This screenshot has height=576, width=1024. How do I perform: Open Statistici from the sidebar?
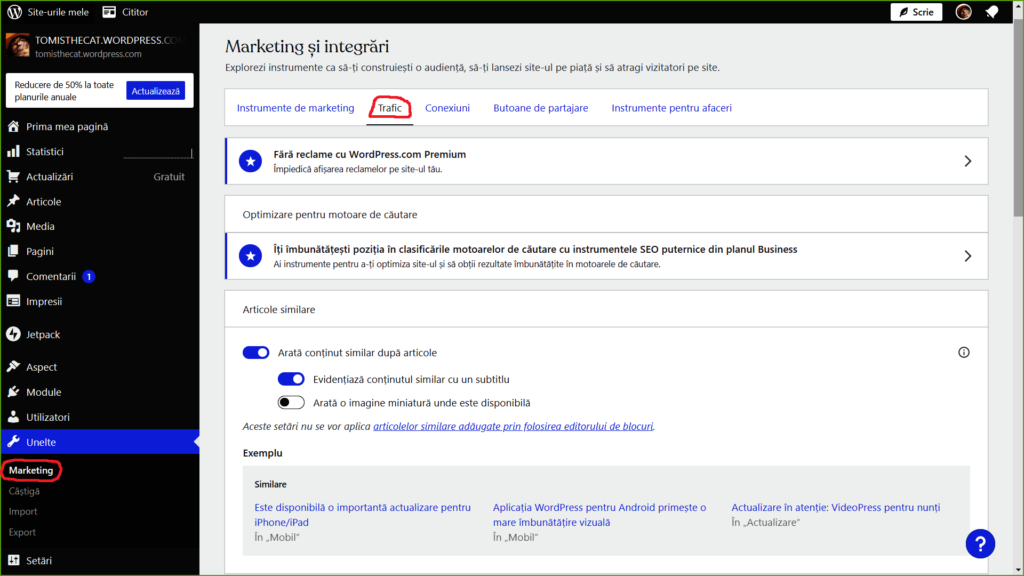(x=14, y=151)
